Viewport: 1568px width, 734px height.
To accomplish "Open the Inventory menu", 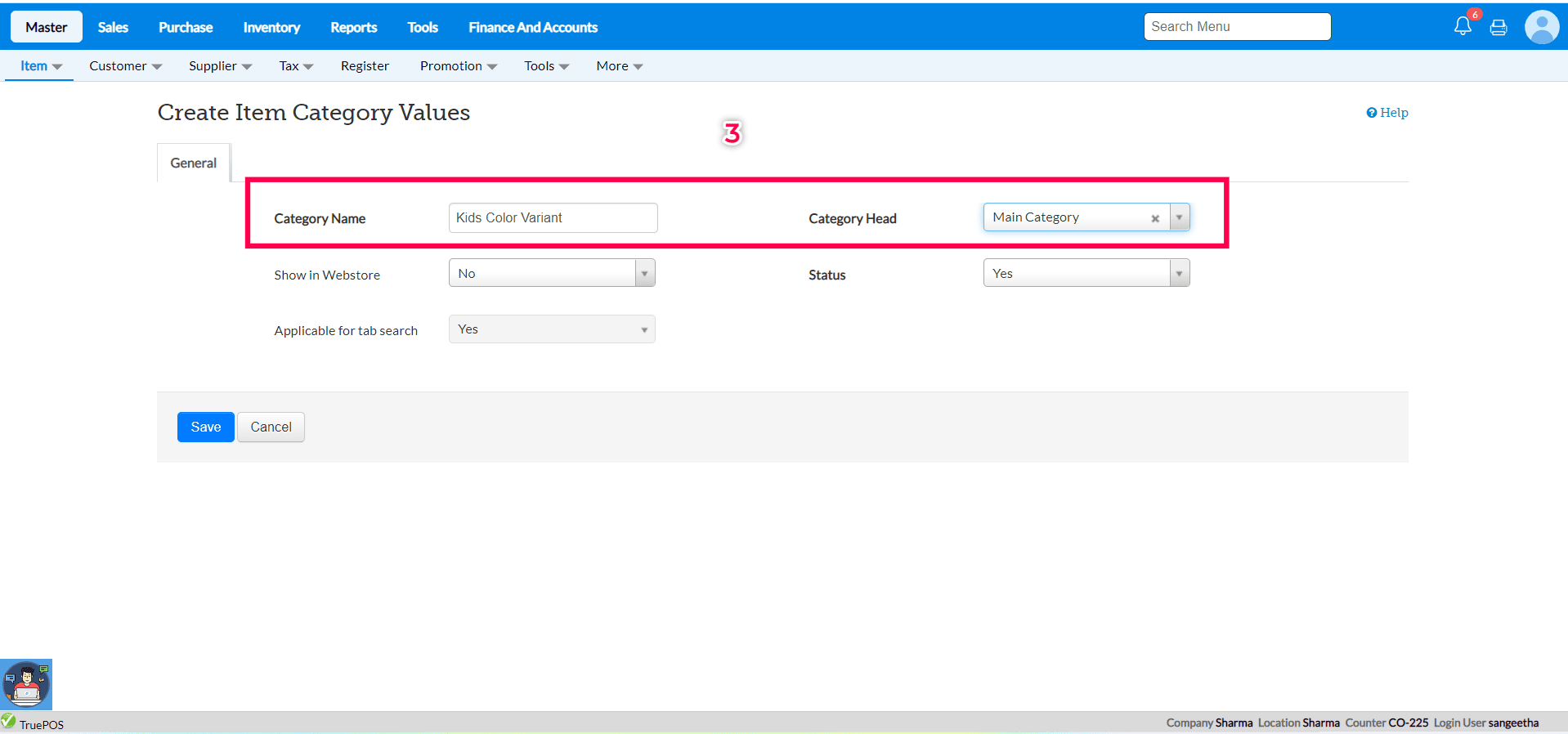I will click(x=271, y=27).
